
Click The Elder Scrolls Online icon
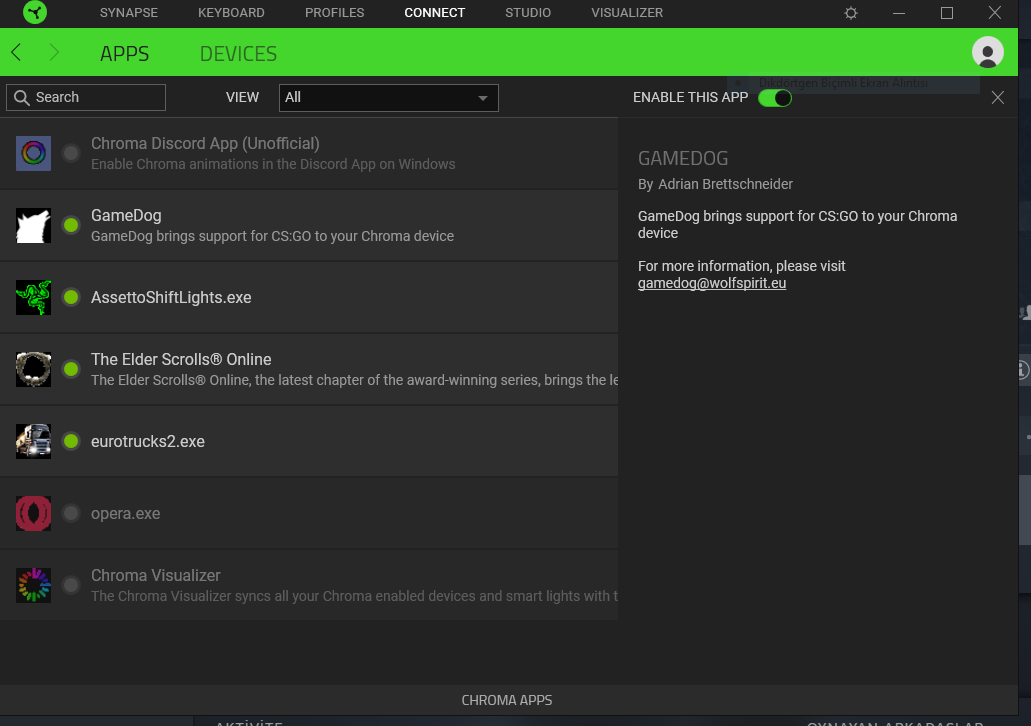[x=34, y=369]
